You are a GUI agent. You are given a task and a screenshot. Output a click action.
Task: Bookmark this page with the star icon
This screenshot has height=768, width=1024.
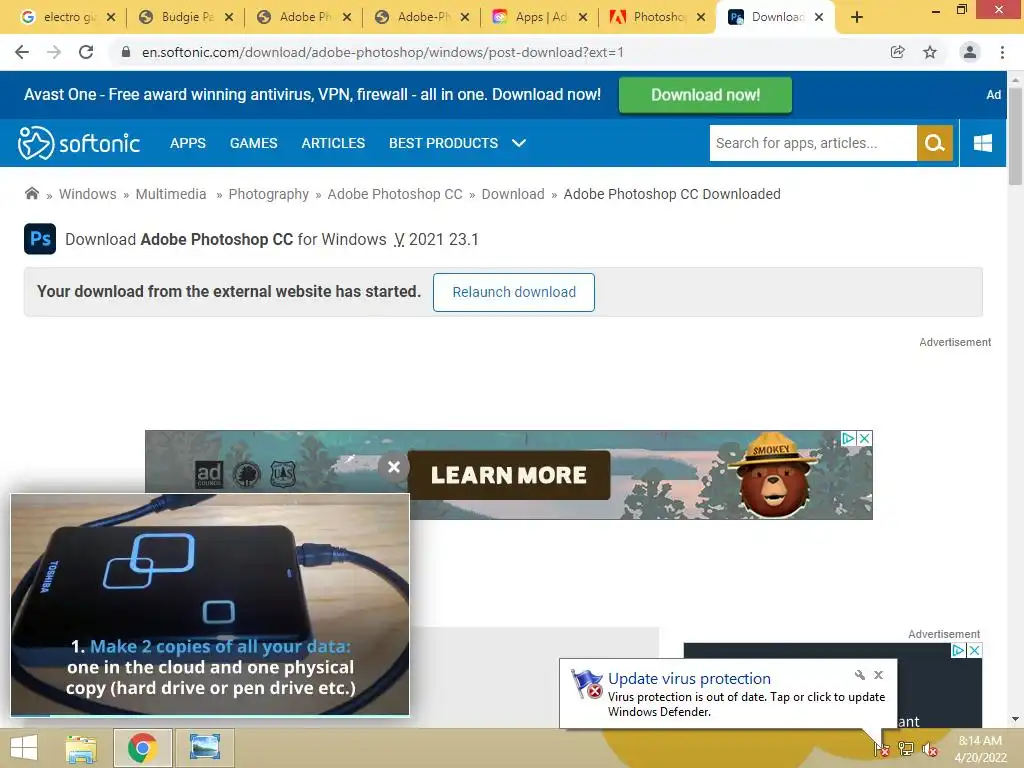pos(930,52)
